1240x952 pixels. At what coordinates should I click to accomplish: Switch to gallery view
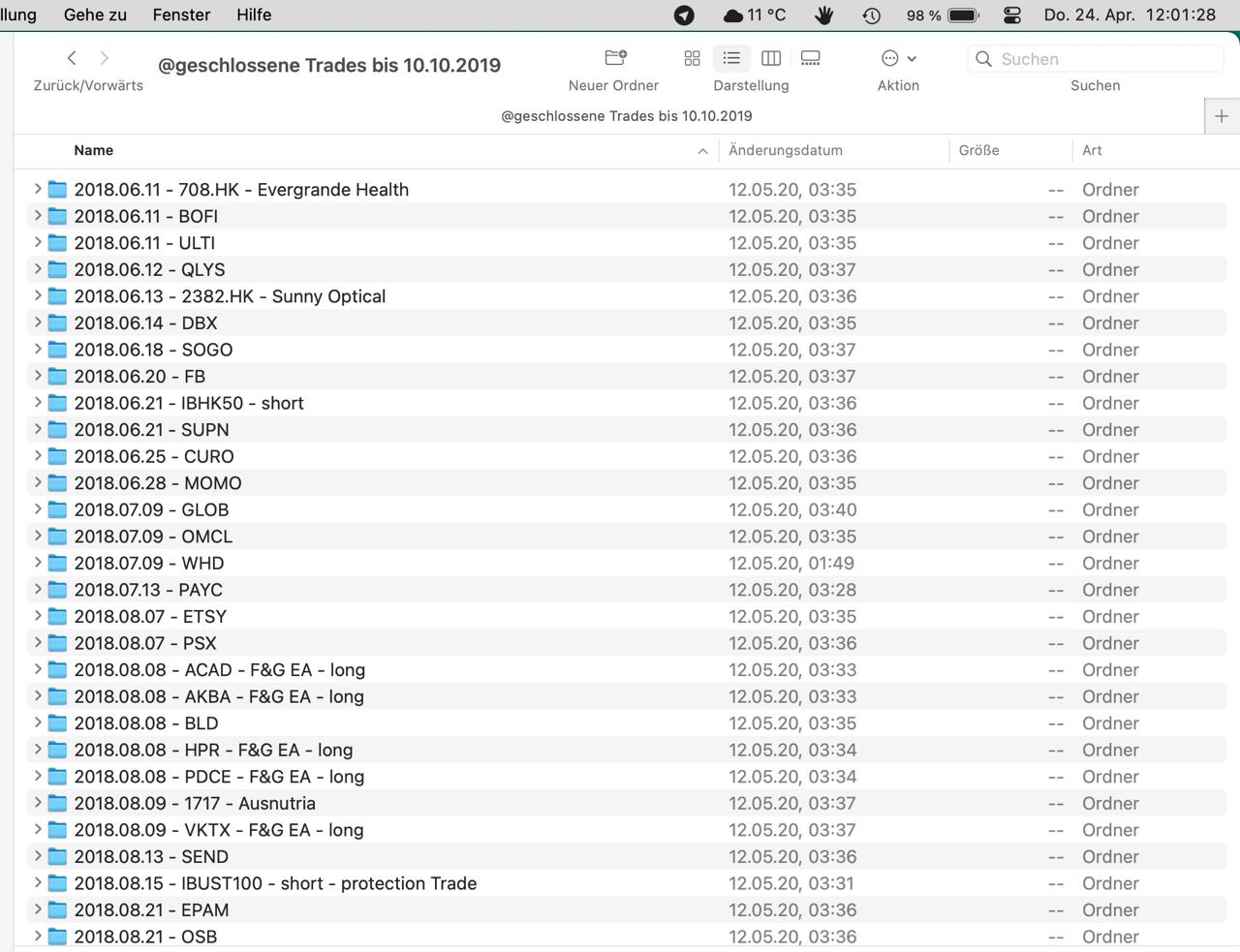coord(811,58)
